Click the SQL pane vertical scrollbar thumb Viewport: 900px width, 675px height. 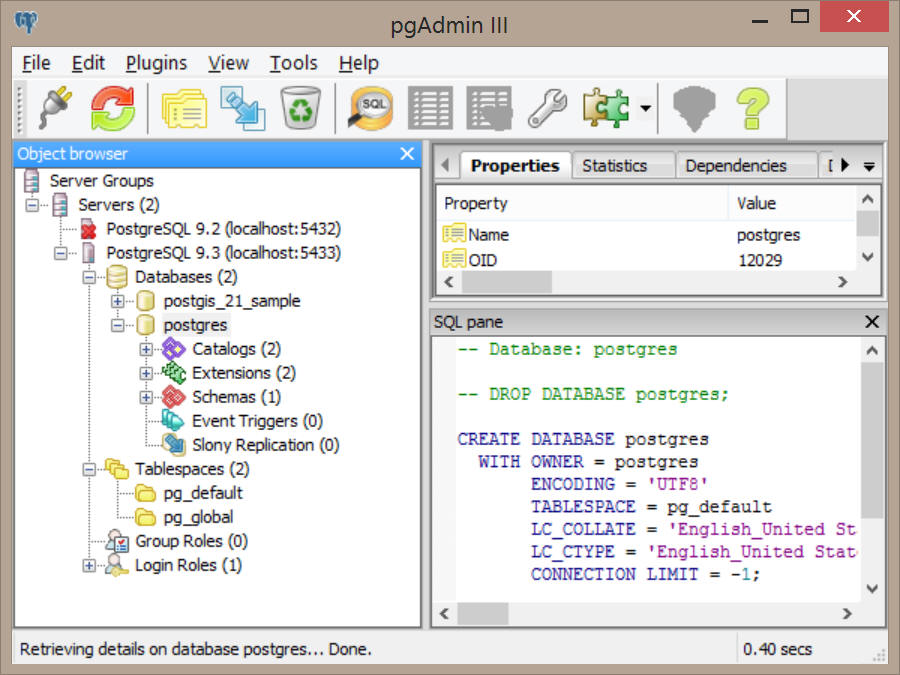pyautogui.click(x=872, y=441)
